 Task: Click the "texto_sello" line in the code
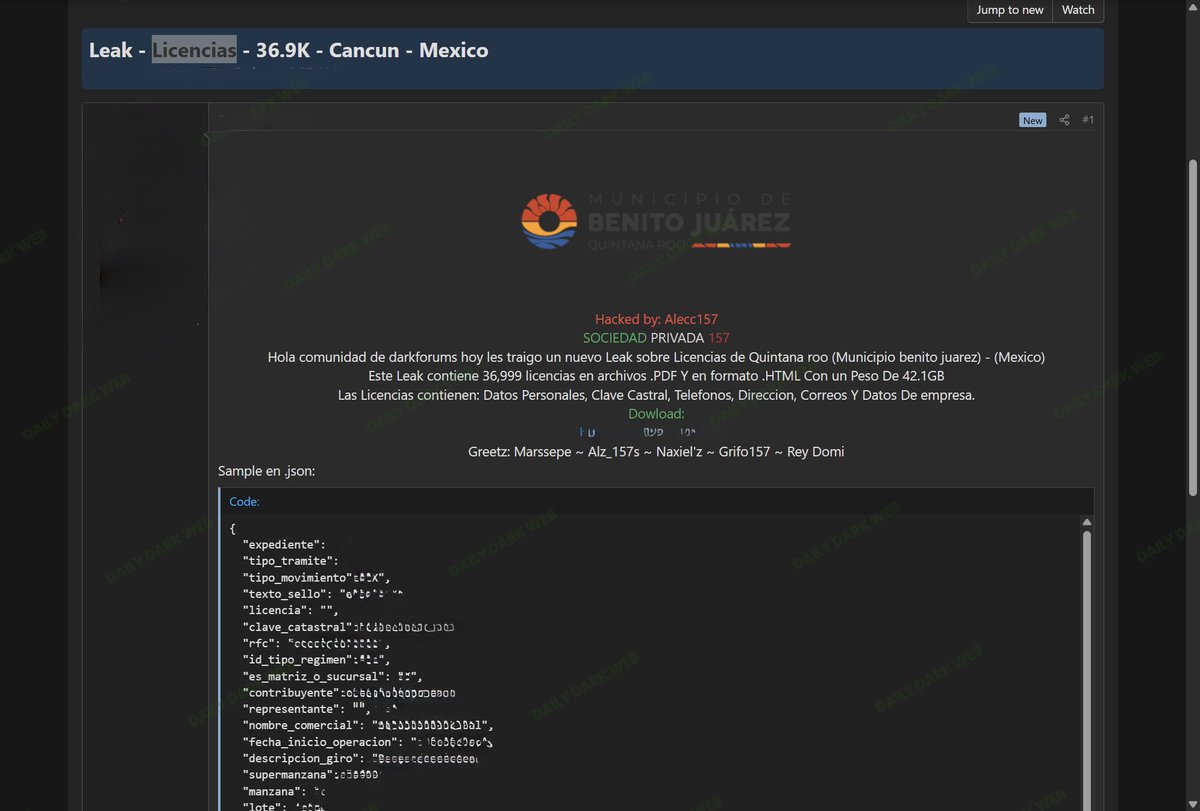pos(323,594)
